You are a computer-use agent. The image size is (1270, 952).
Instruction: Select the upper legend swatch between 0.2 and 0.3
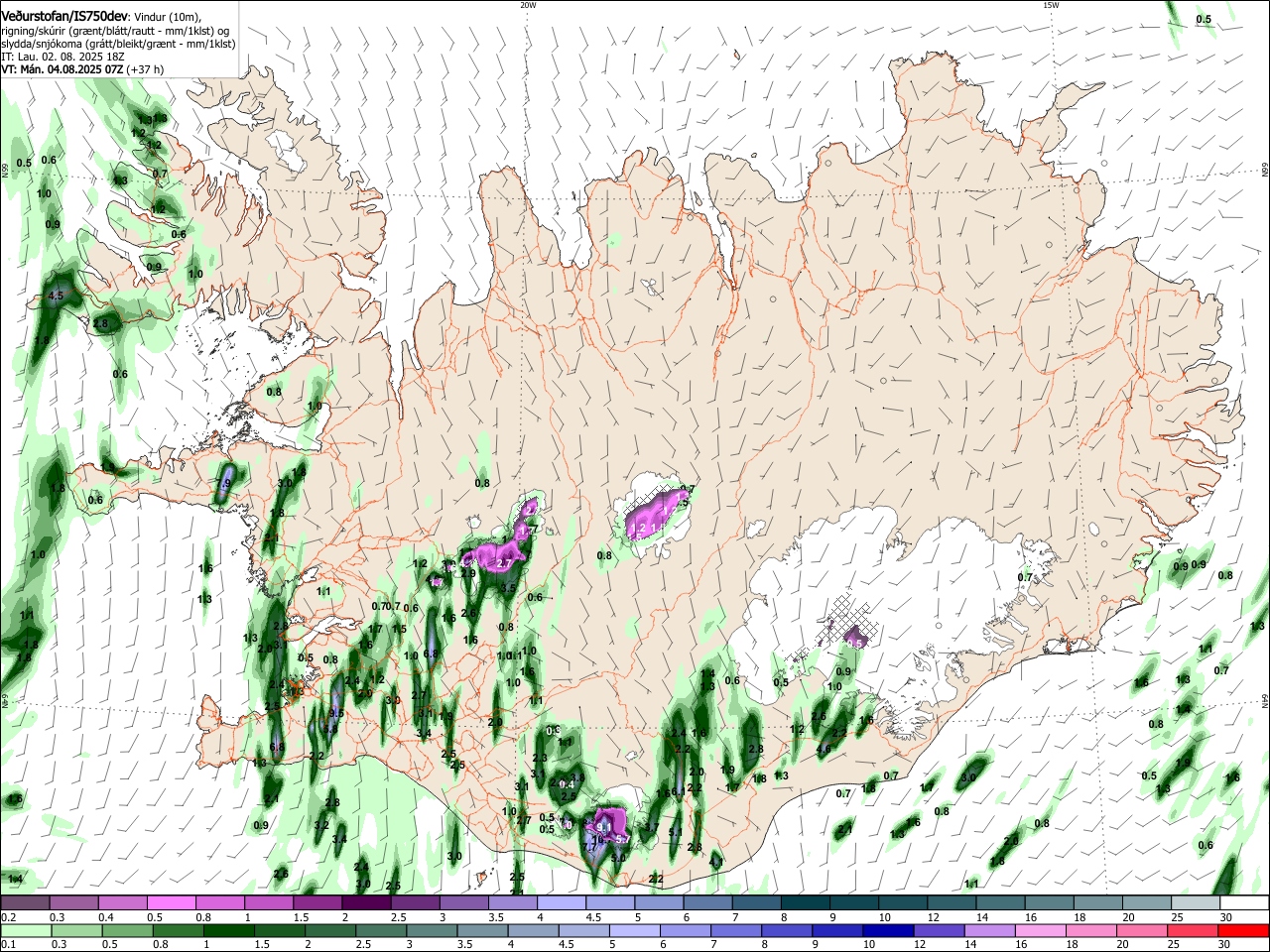pyautogui.click(x=25, y=903)
